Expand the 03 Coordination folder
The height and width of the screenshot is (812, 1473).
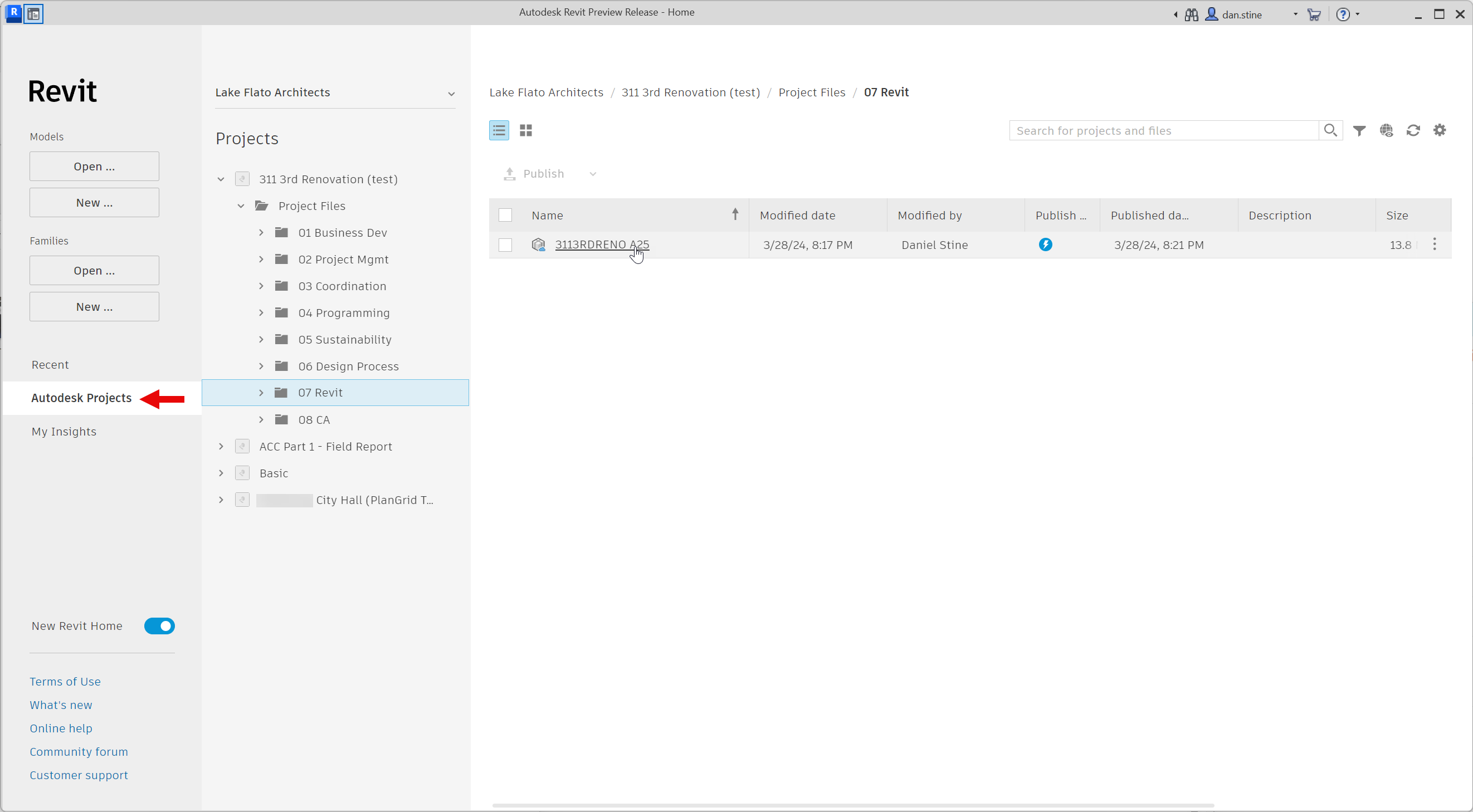coord(261,286)
